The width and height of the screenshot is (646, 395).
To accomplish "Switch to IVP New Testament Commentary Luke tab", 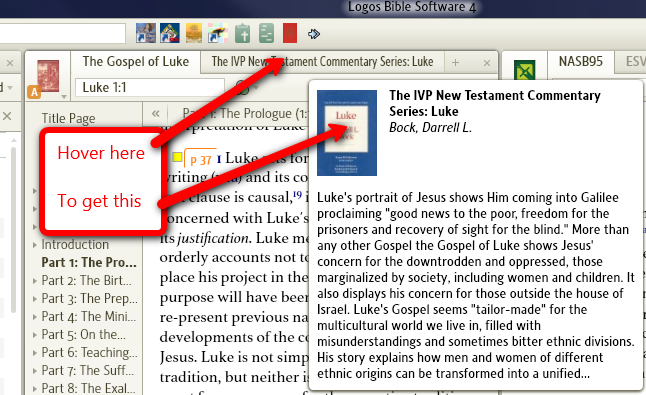I will click(322, 62).
